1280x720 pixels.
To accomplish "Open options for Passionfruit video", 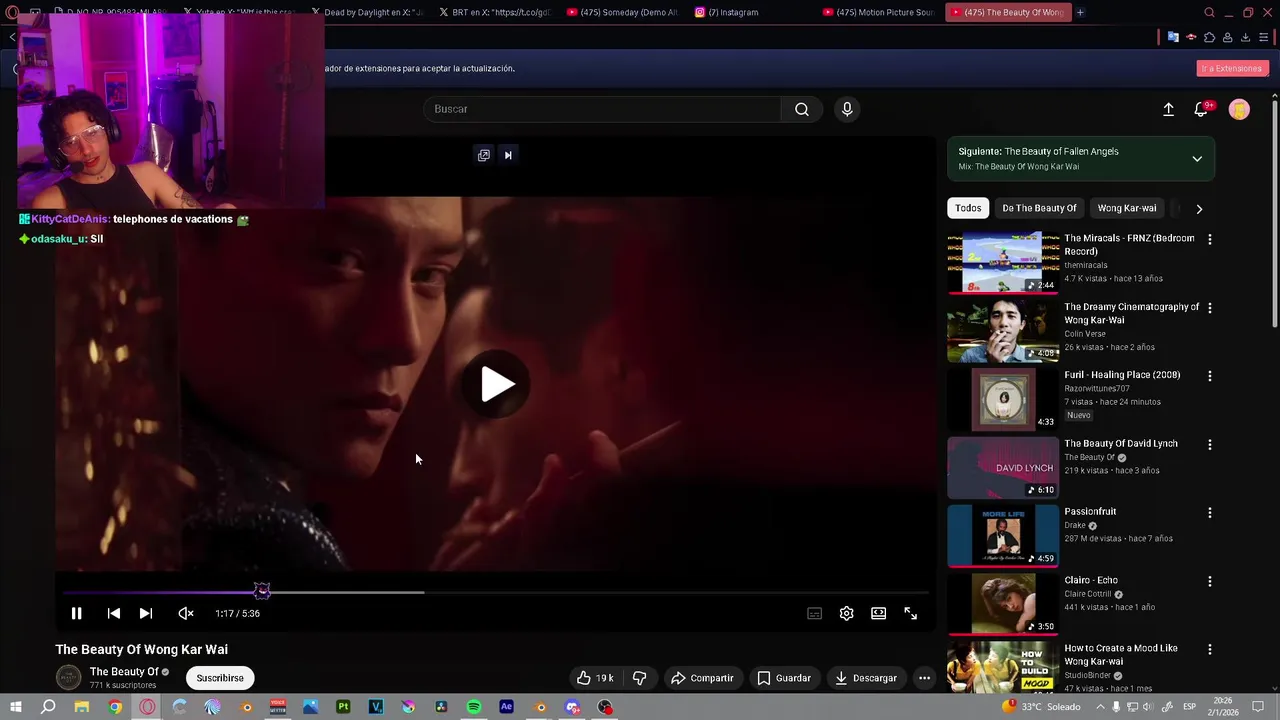I will pyautogui.click(x=1210, y=512).
